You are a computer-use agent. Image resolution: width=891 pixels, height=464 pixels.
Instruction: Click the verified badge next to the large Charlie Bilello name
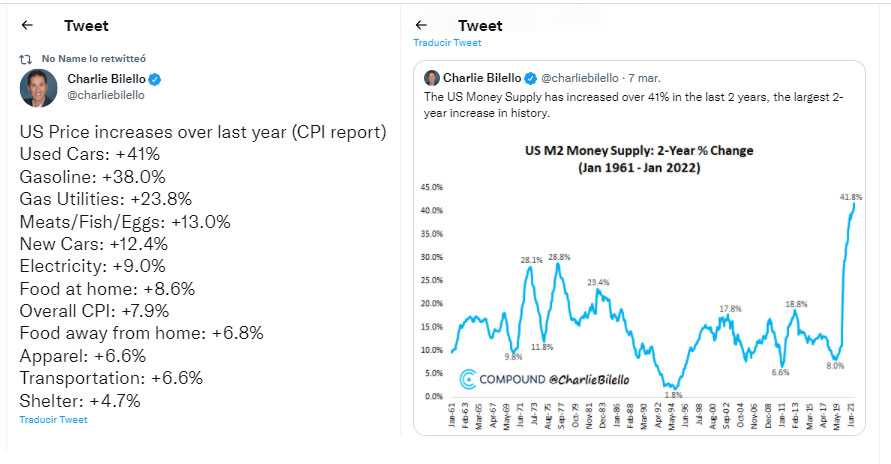(157, 79)
